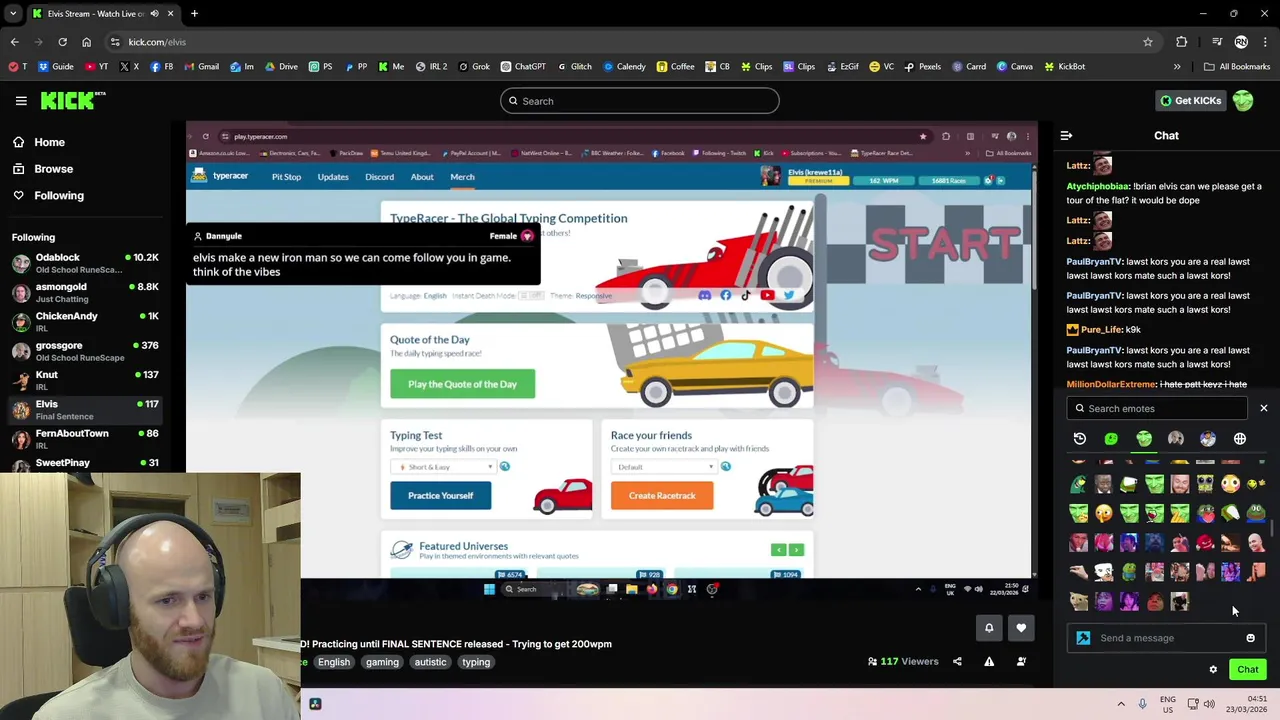Open Short & Easy typing test dropdown

(x=446, y=467)
